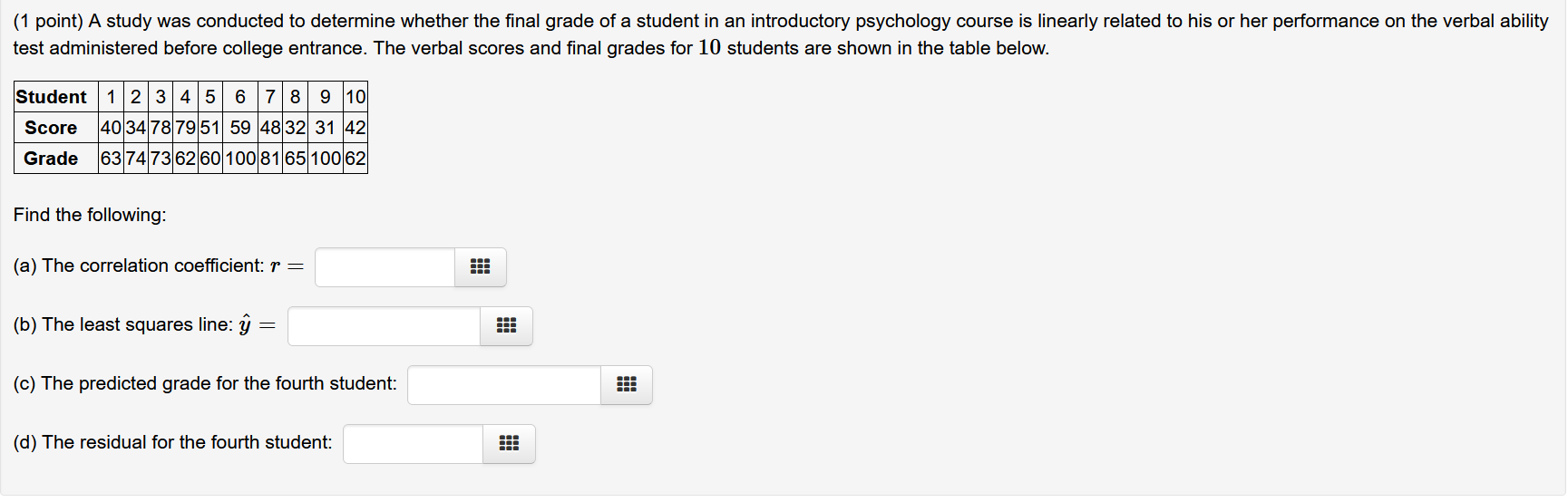Open equation editor icon for correlation coefficient
The width and height of the screenshot is (1568, 502).
coord(481,267)
